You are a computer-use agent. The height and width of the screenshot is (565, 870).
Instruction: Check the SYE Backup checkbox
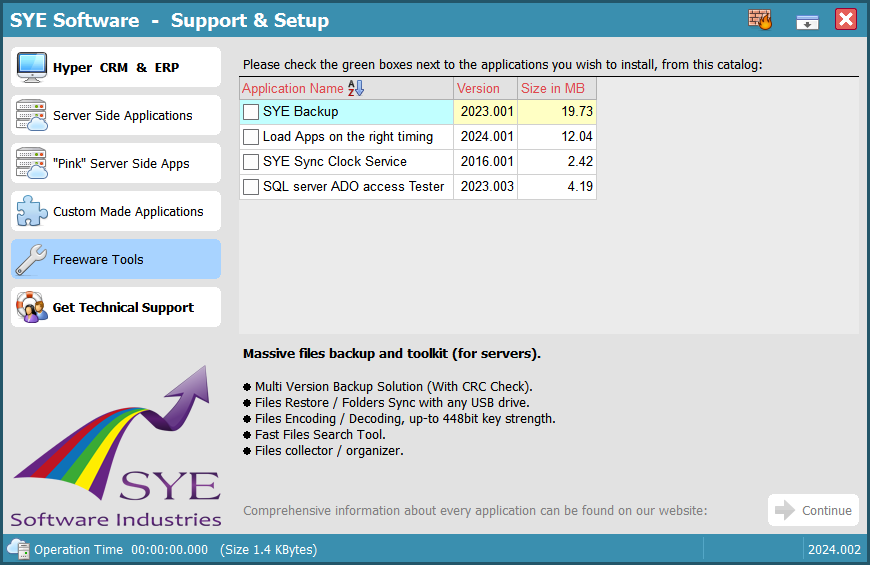251,112
